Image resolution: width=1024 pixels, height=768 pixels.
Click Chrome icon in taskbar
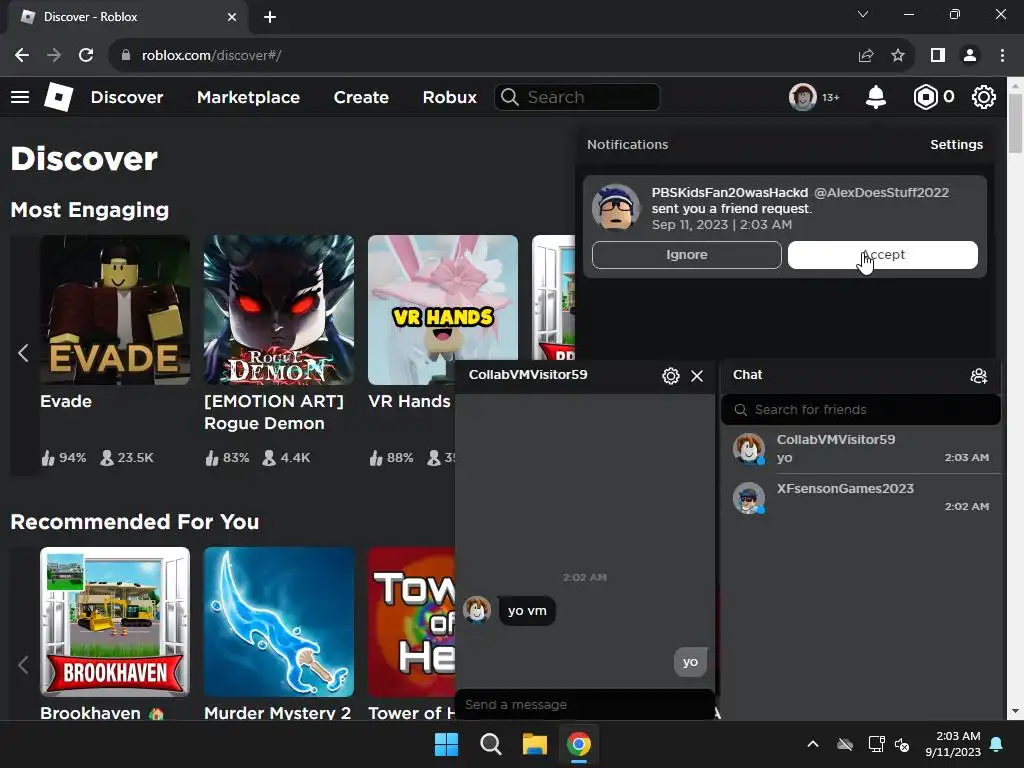(579, 744)
